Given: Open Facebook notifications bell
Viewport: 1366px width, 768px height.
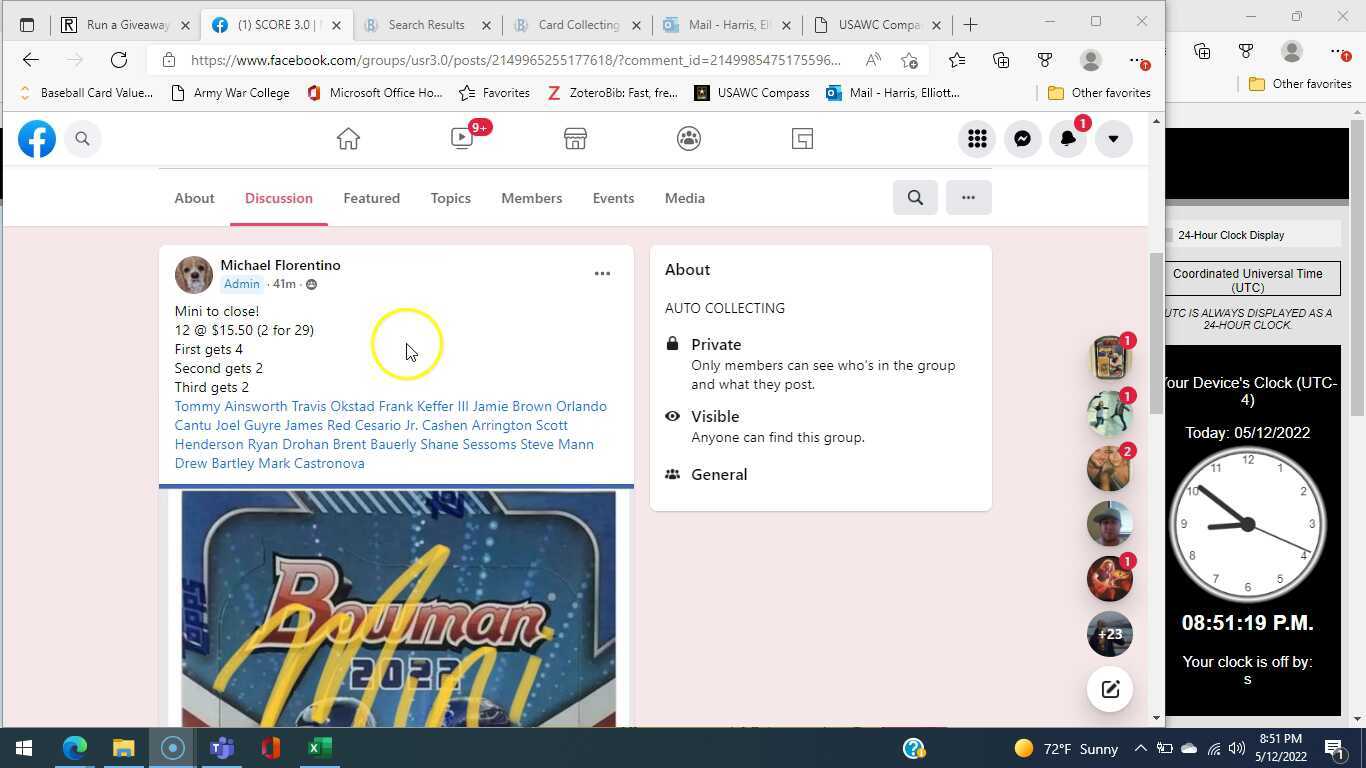Looking at the screenshot, I should click(1067, 139).
